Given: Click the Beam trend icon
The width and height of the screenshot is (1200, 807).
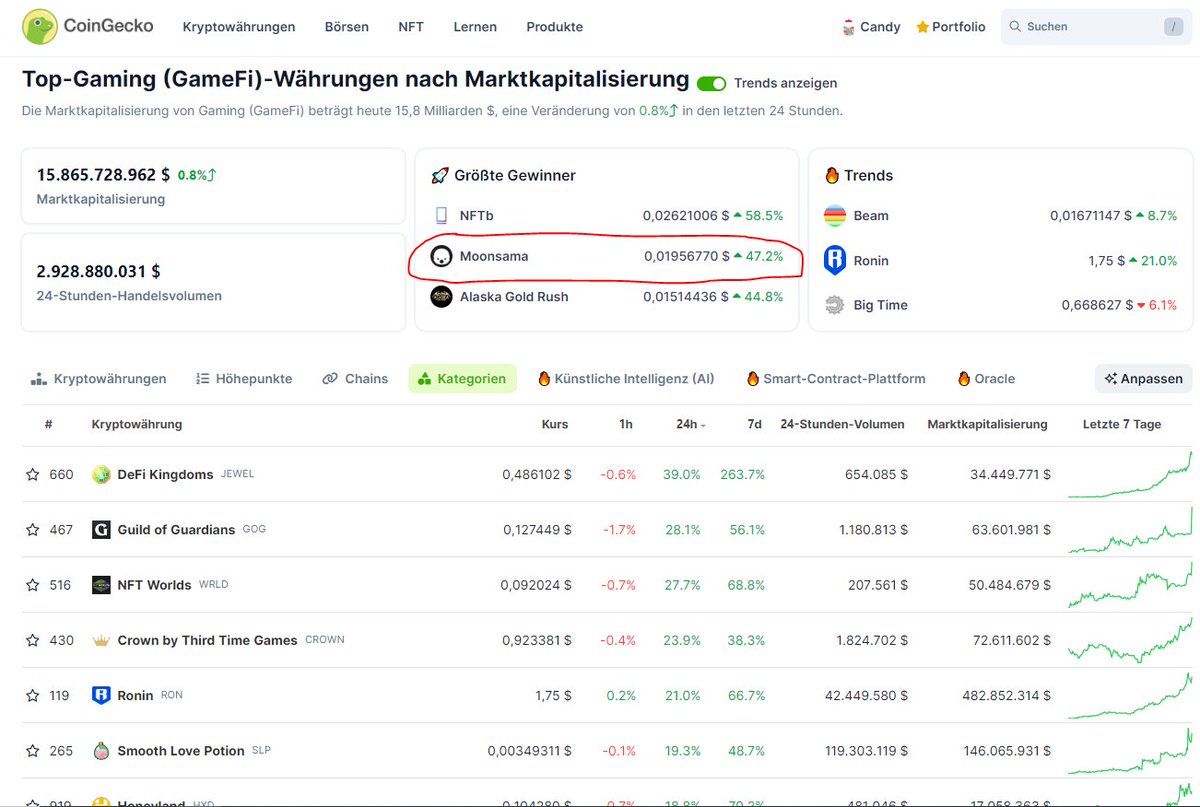Looking at the screenshot, I should [x=834, y=215].
